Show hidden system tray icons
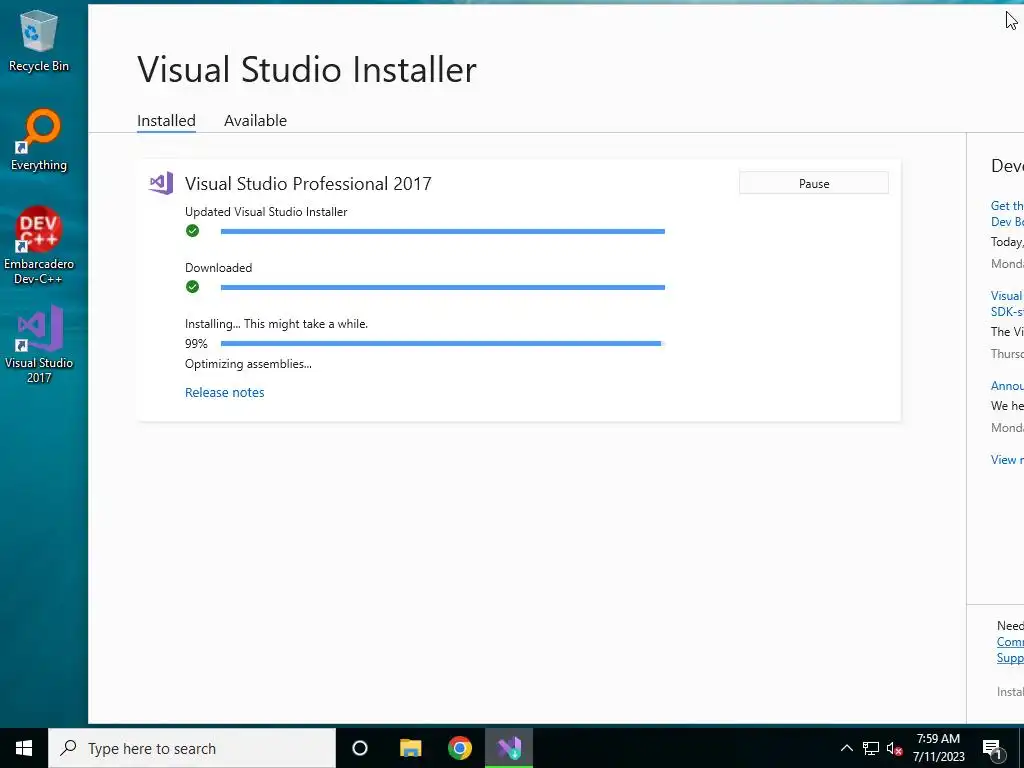The height and width of the screenshot is (768, 1024). (846, 748)
